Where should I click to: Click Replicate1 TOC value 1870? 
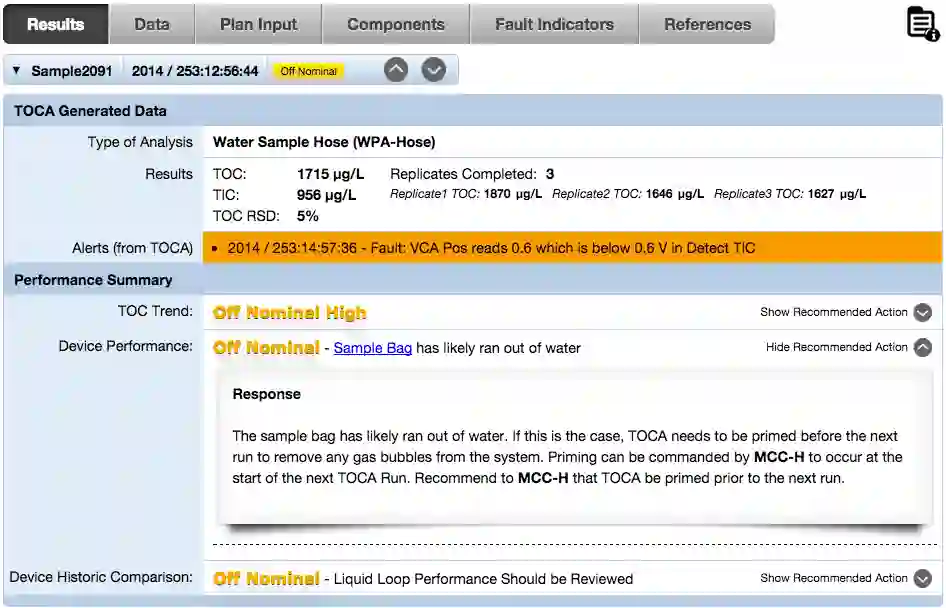pos(497,194)
